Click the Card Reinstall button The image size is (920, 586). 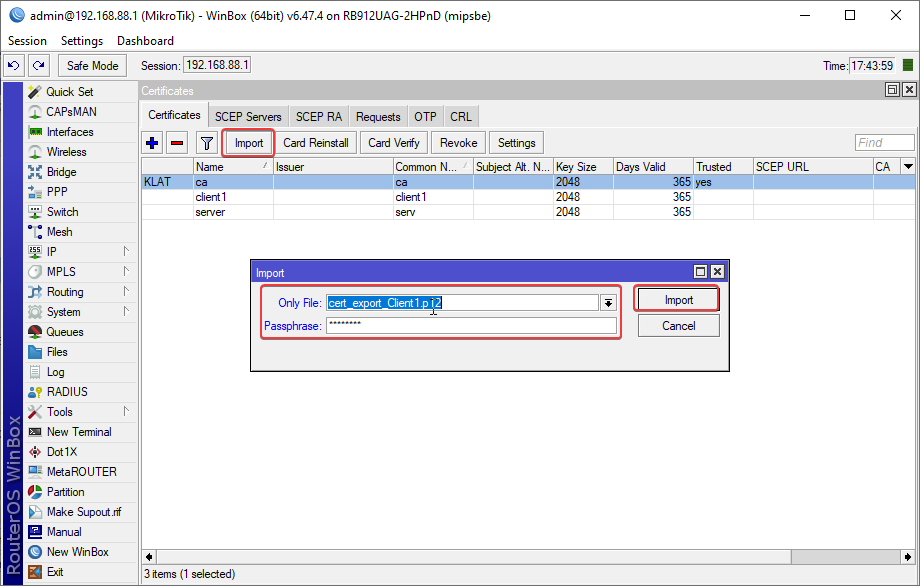(316, 143)
